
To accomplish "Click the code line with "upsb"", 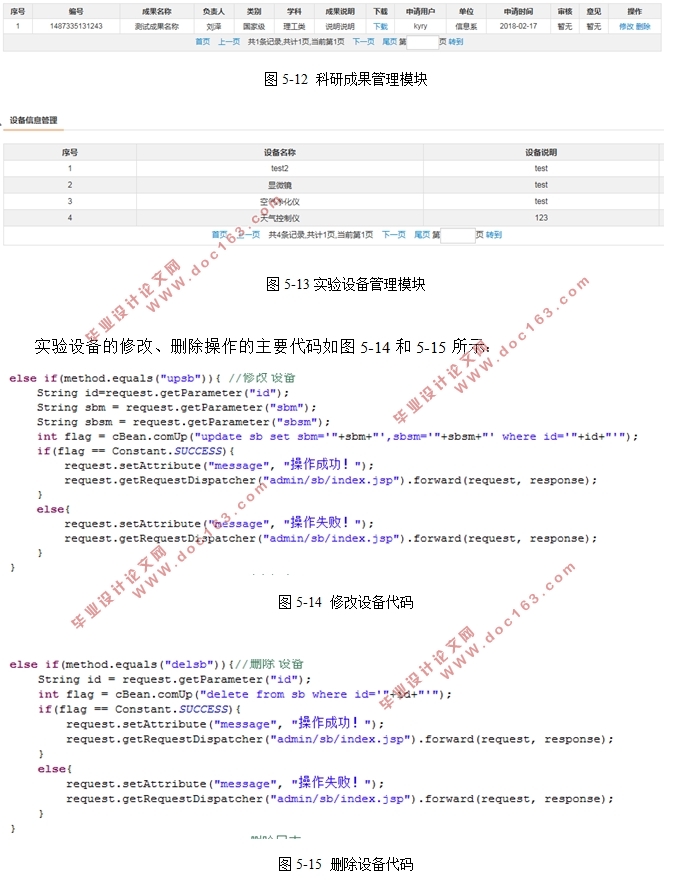I will 152,378.
